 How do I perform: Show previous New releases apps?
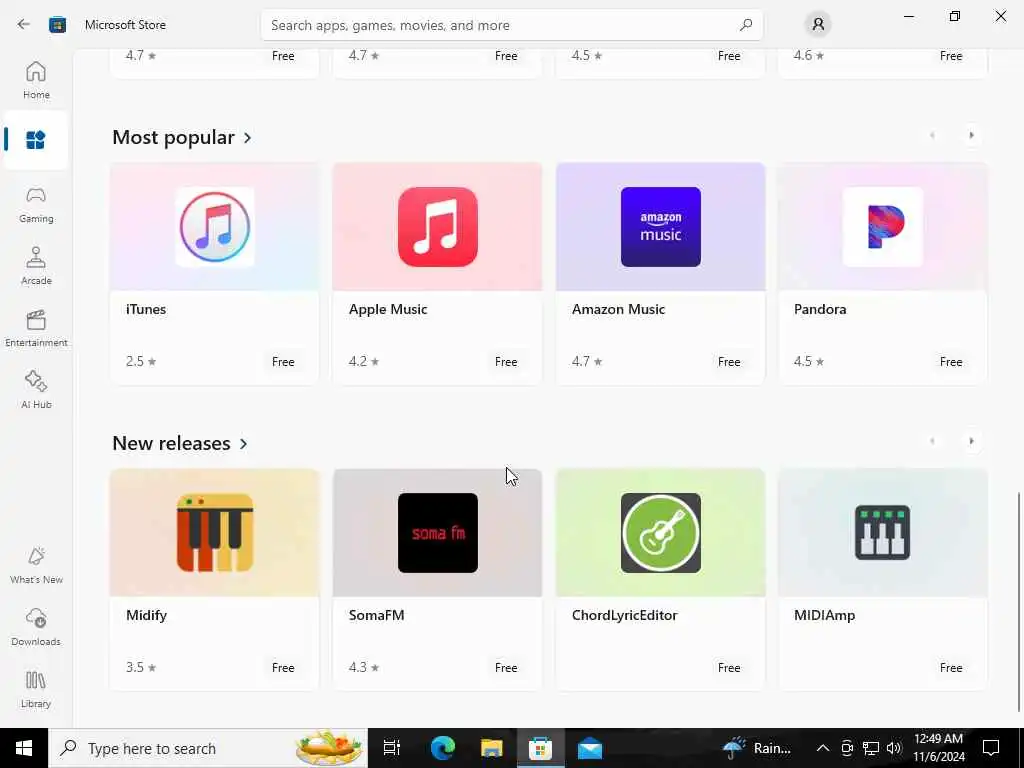[932, 441]
